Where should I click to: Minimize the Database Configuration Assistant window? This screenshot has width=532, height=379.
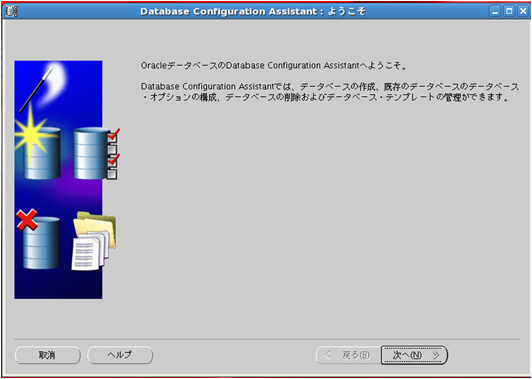click(x=495, y=11)
